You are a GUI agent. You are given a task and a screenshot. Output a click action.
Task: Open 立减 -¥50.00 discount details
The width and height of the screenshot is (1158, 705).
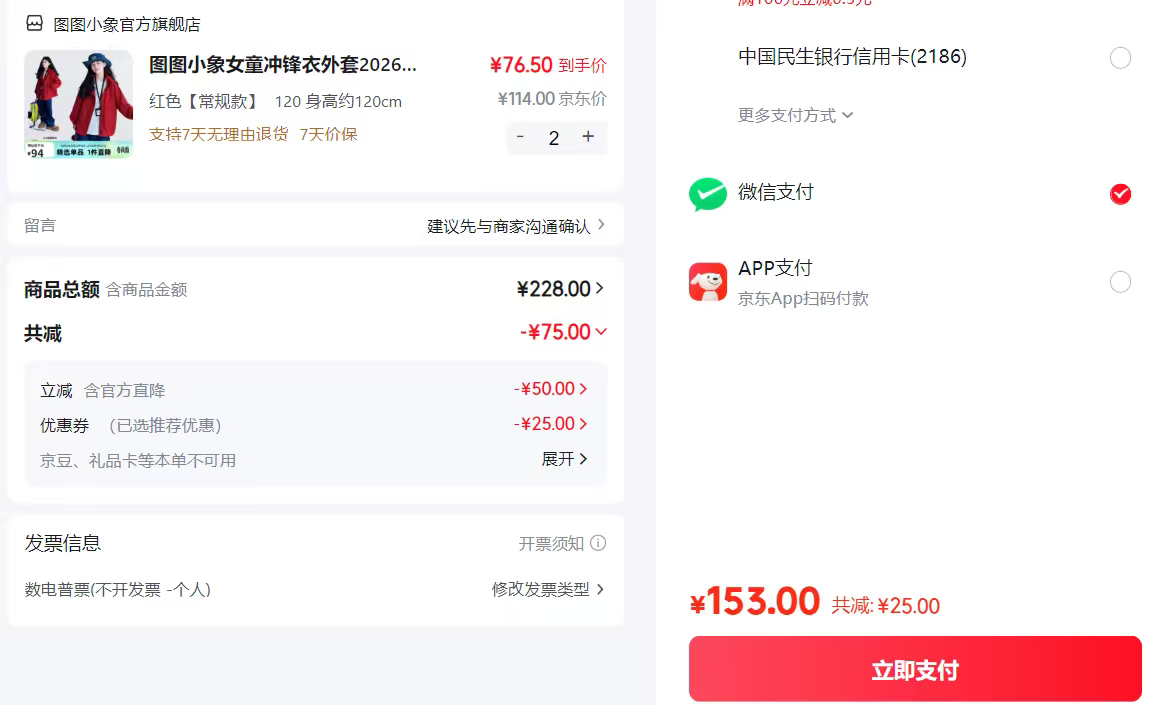tap(583, 389)
